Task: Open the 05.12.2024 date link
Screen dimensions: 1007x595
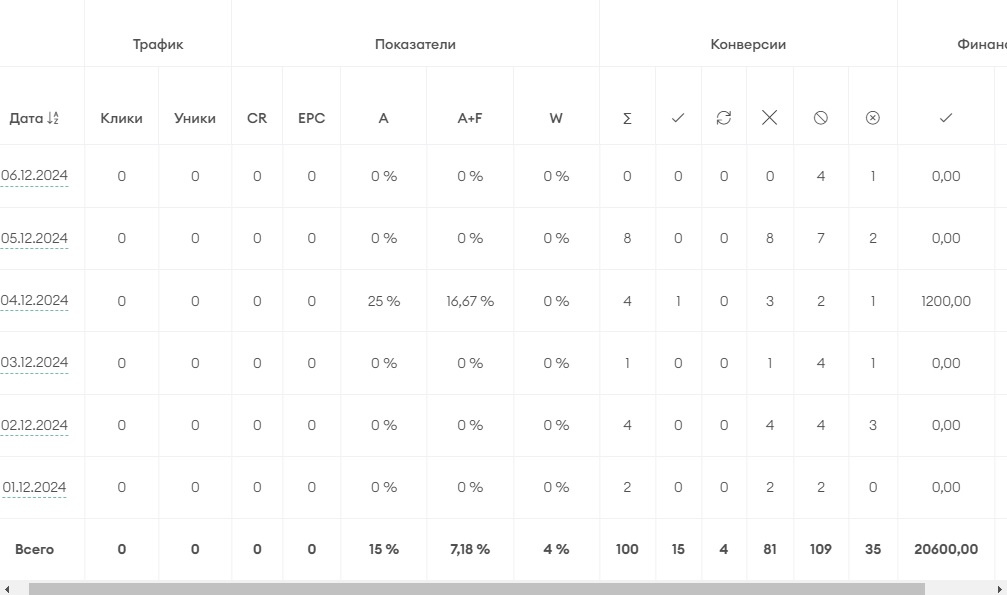Action: pyautogui.click(x=34, y=238)
